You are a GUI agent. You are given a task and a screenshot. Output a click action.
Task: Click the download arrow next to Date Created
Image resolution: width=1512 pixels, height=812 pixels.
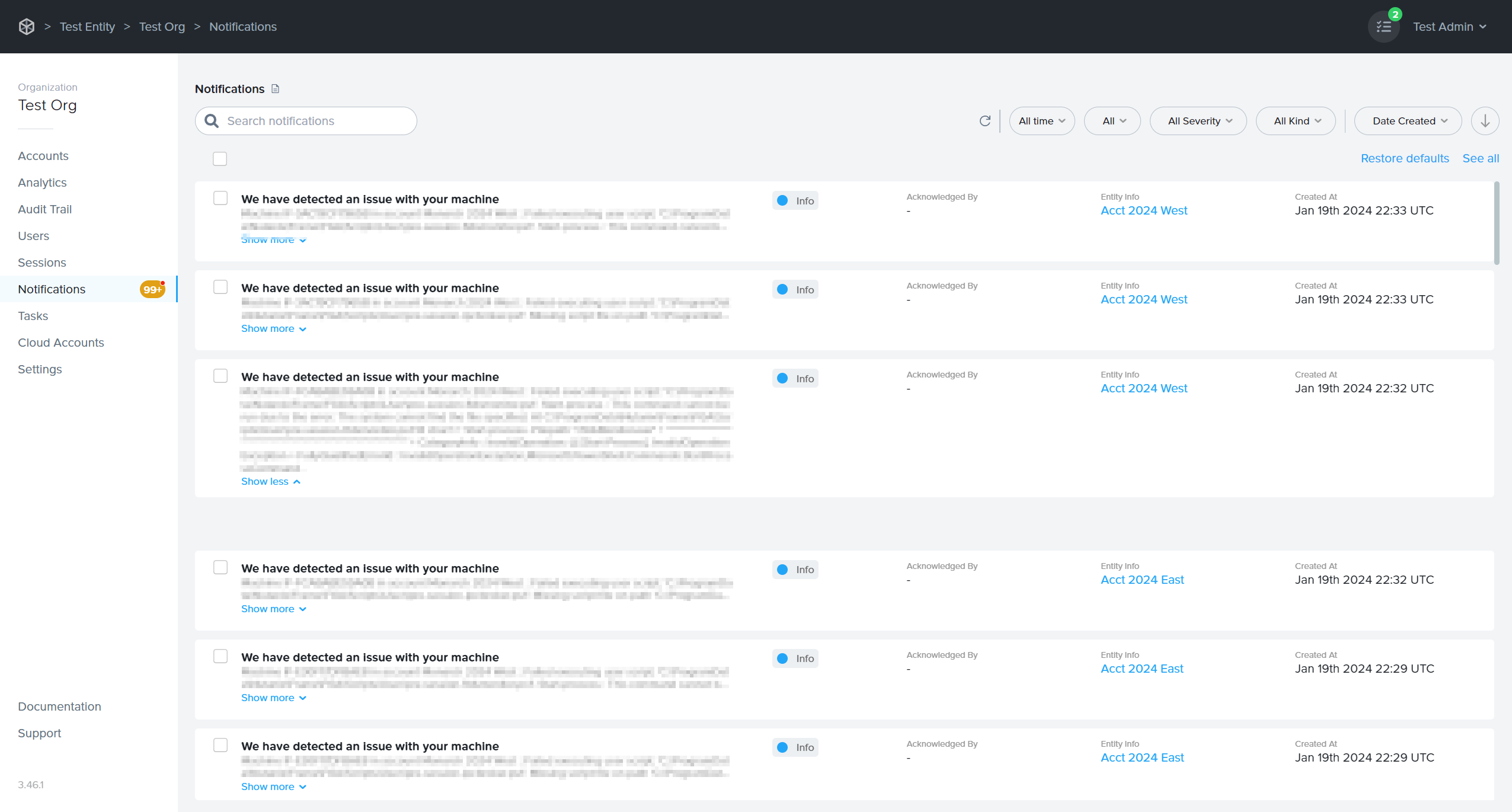click(1485, 120)
